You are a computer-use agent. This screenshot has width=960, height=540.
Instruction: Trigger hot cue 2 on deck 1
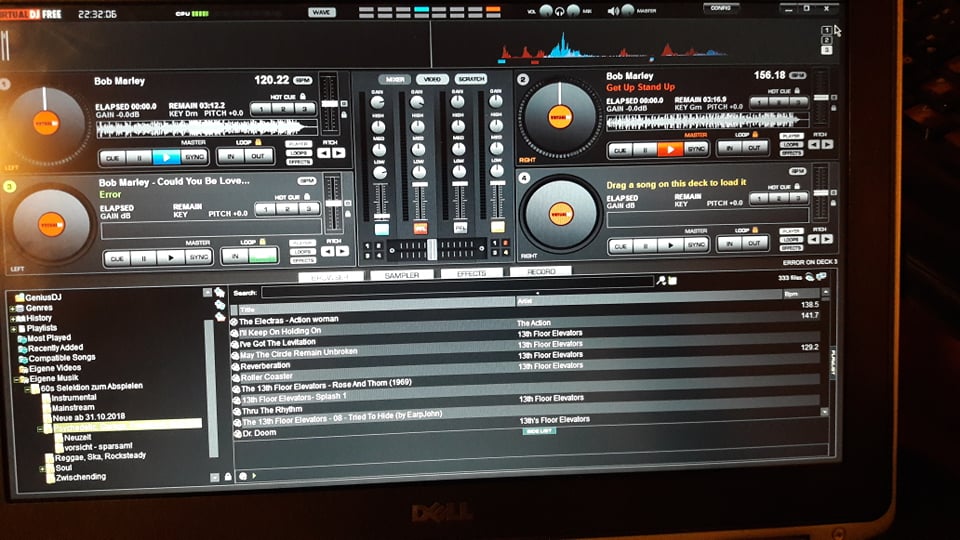click(283, 109)
